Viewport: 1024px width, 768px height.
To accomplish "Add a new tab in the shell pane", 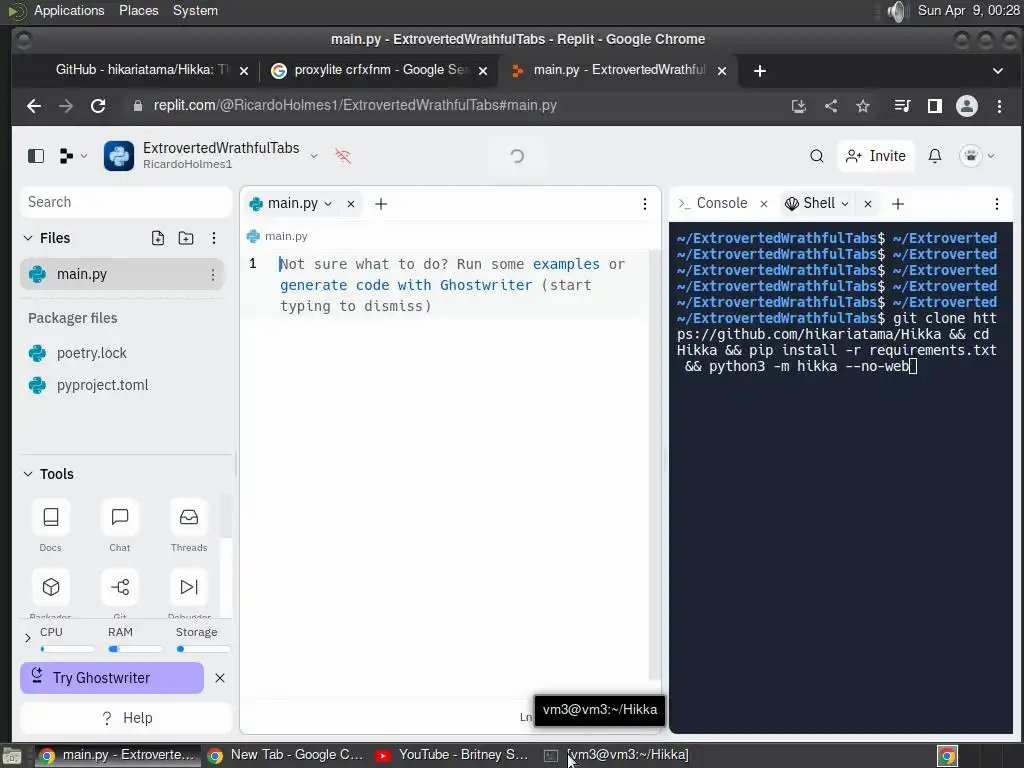I will [898, 204].
